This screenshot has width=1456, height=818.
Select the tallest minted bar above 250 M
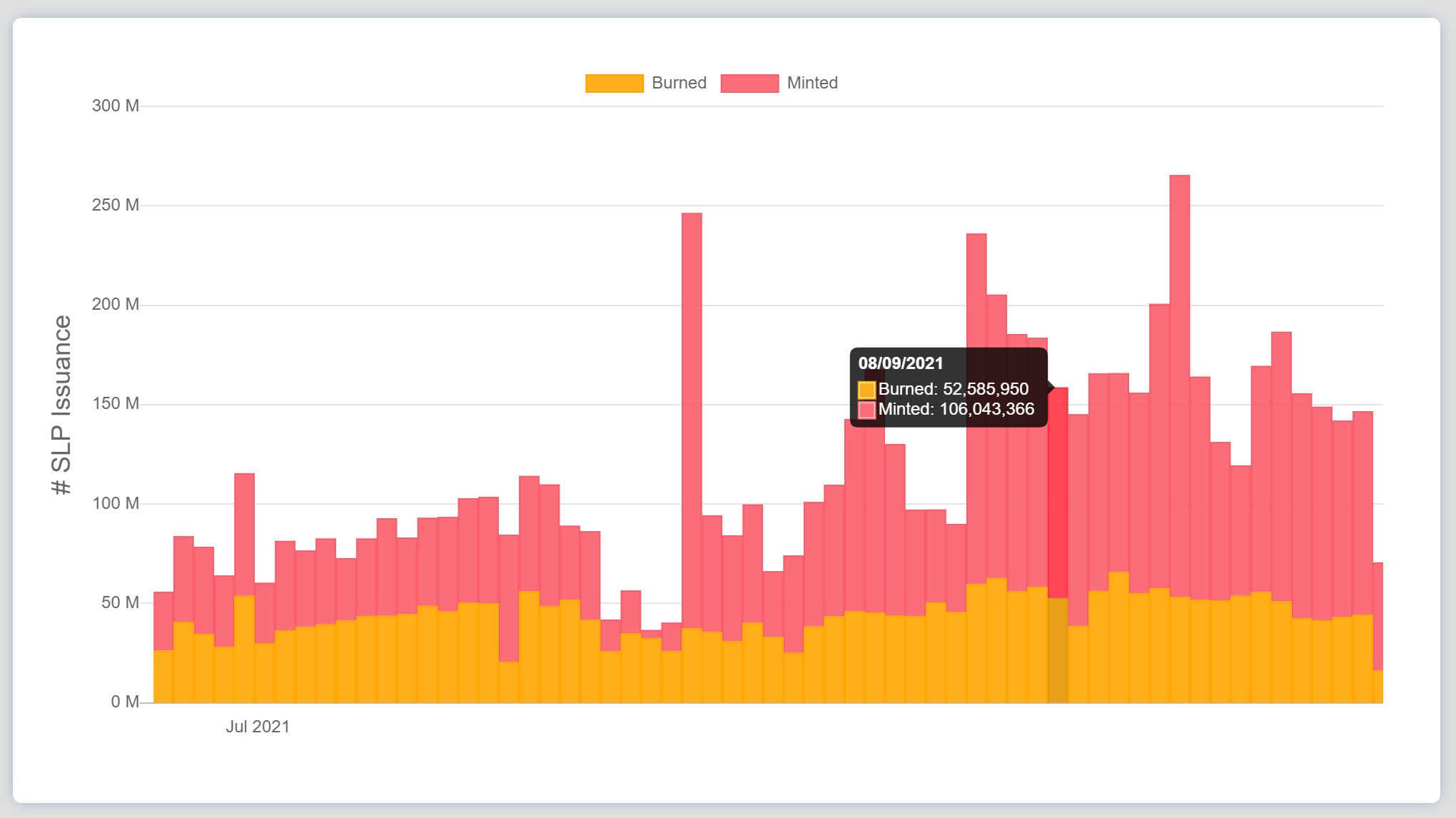click(1180, 385)
